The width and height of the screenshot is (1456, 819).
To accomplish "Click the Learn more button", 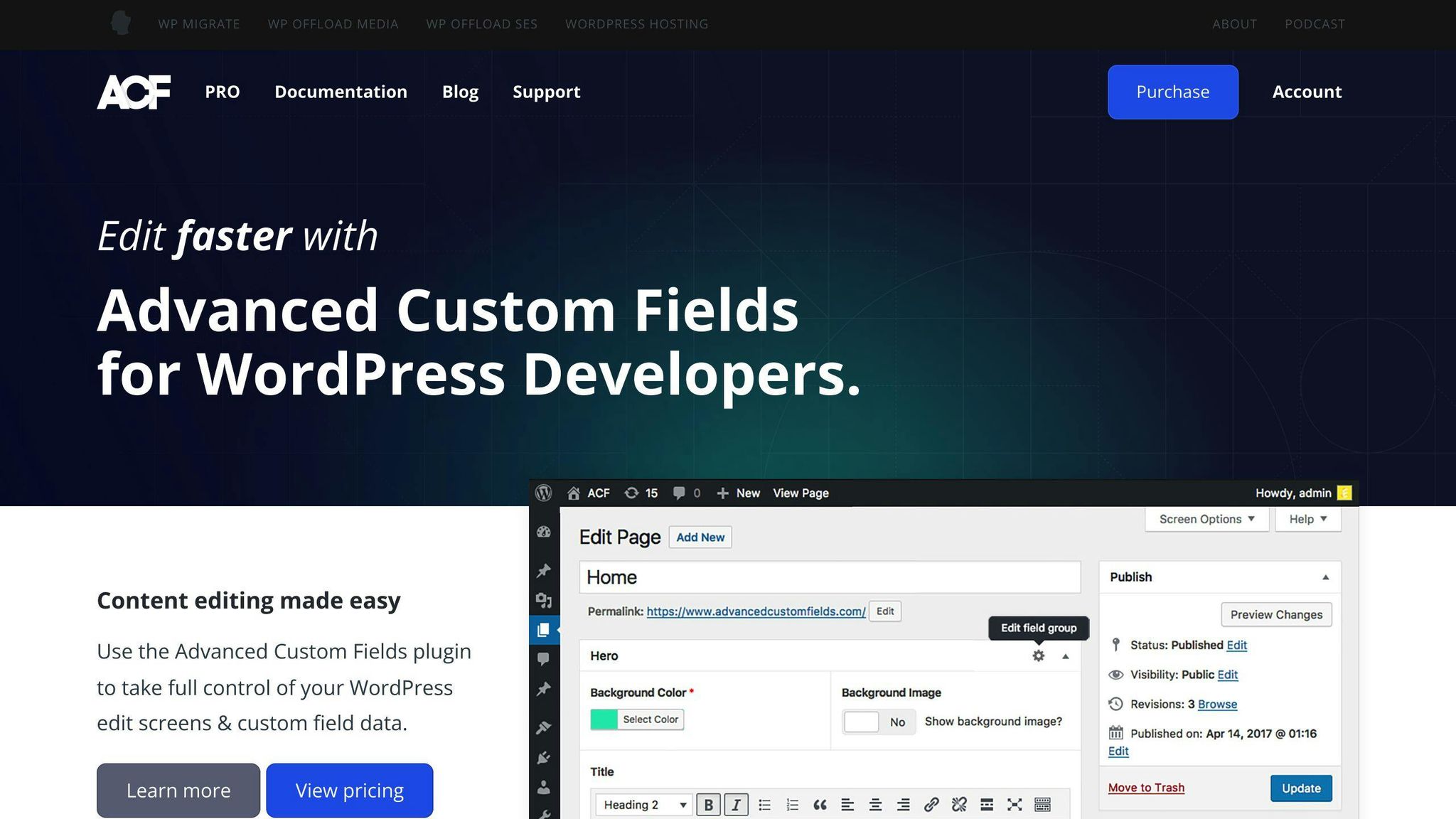I will pos(178,791).
